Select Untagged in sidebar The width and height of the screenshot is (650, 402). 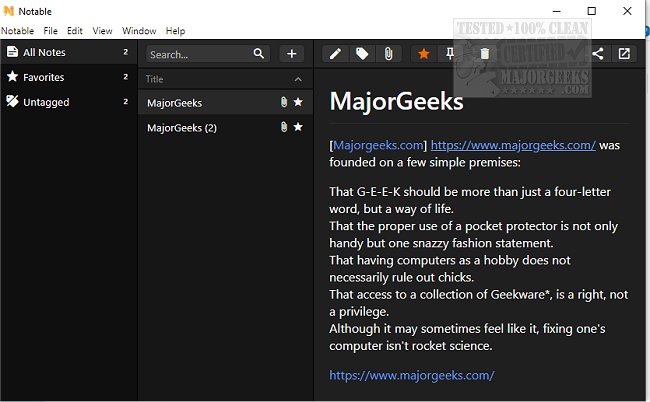[x=68, y=102]
